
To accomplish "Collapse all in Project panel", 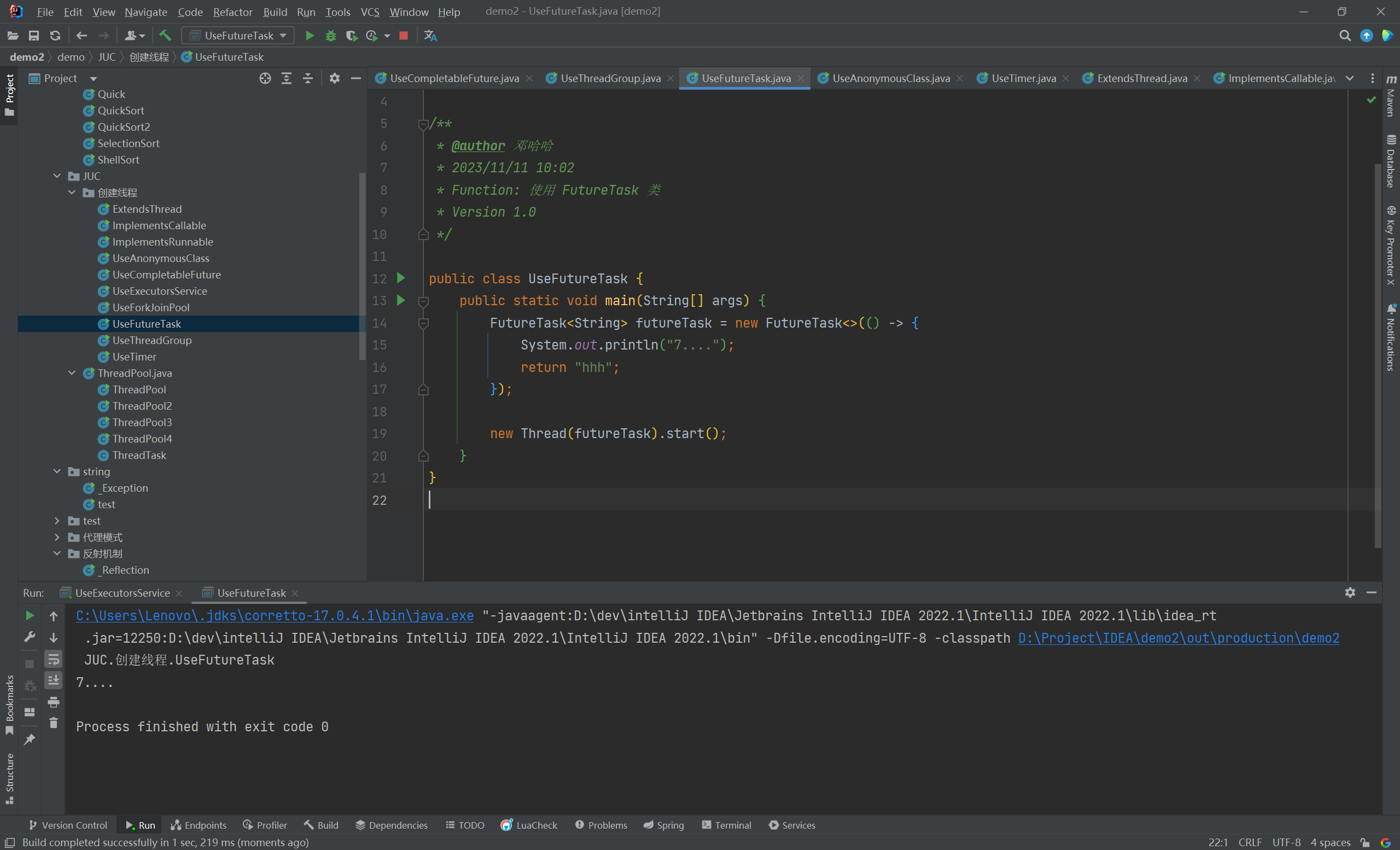I will (x=307, y=78).
